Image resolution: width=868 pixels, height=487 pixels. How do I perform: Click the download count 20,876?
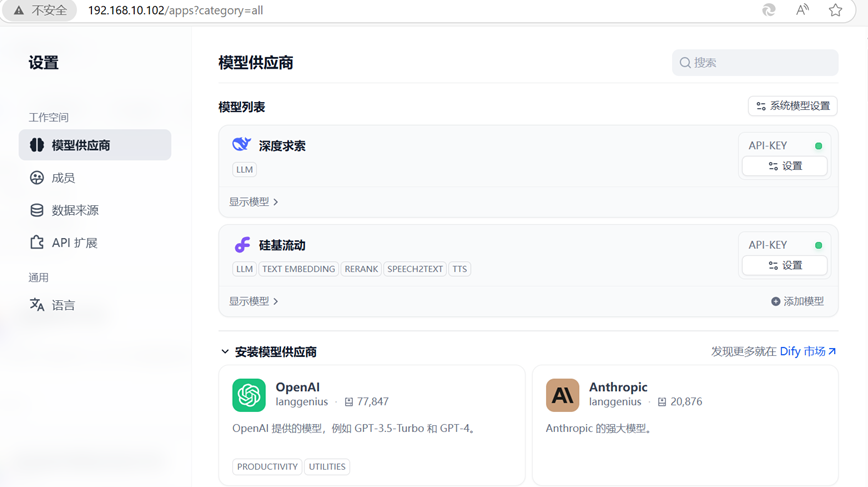tap(680, 402)
